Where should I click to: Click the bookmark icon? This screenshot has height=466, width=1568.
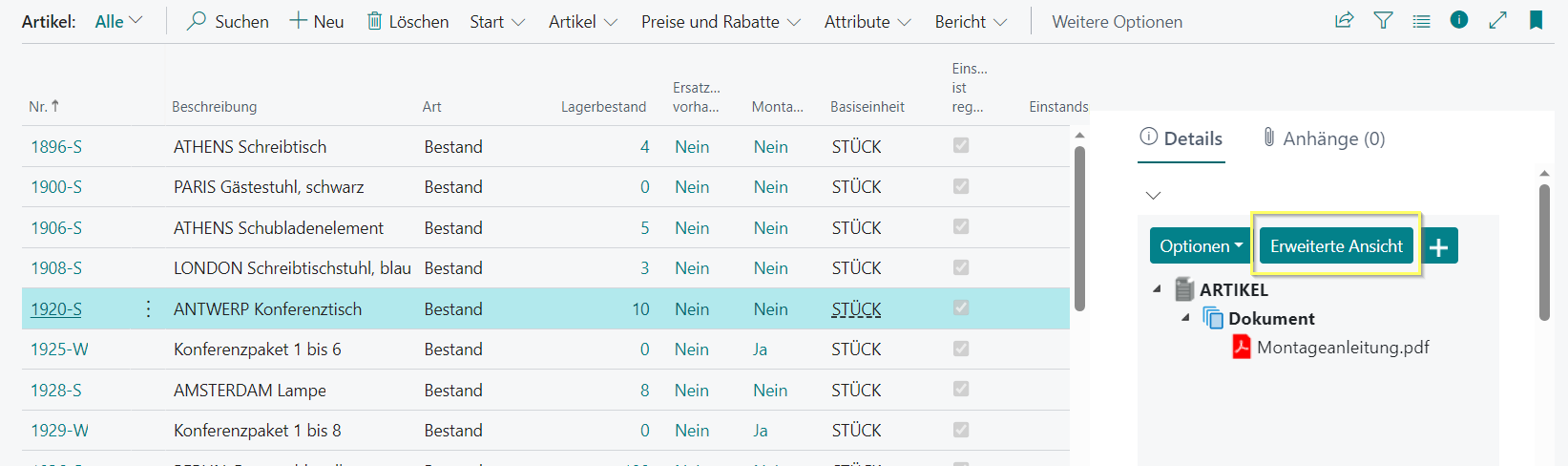pos(1536,20)
